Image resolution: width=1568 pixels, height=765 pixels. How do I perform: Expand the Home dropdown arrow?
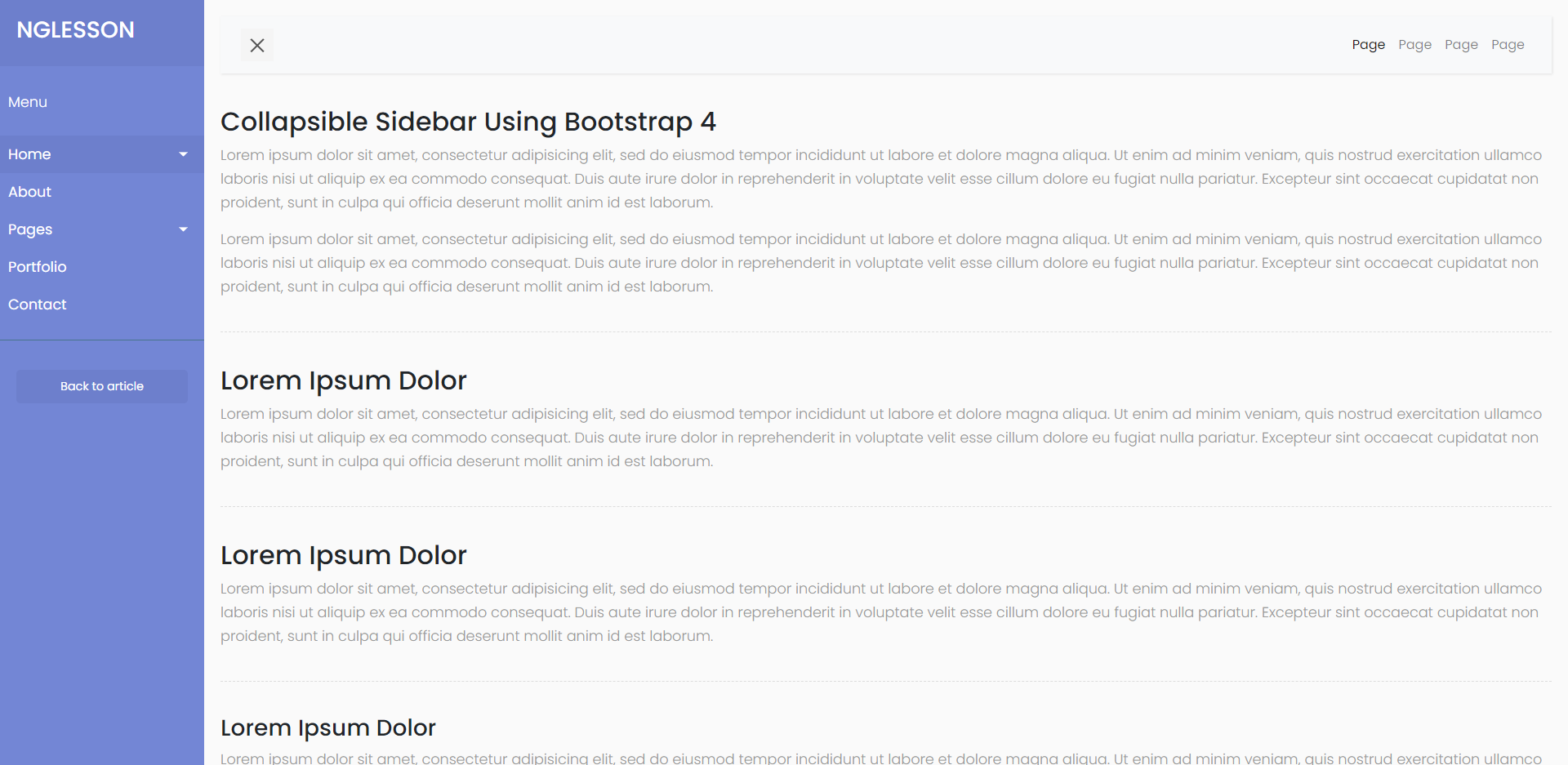pos(183,154)
